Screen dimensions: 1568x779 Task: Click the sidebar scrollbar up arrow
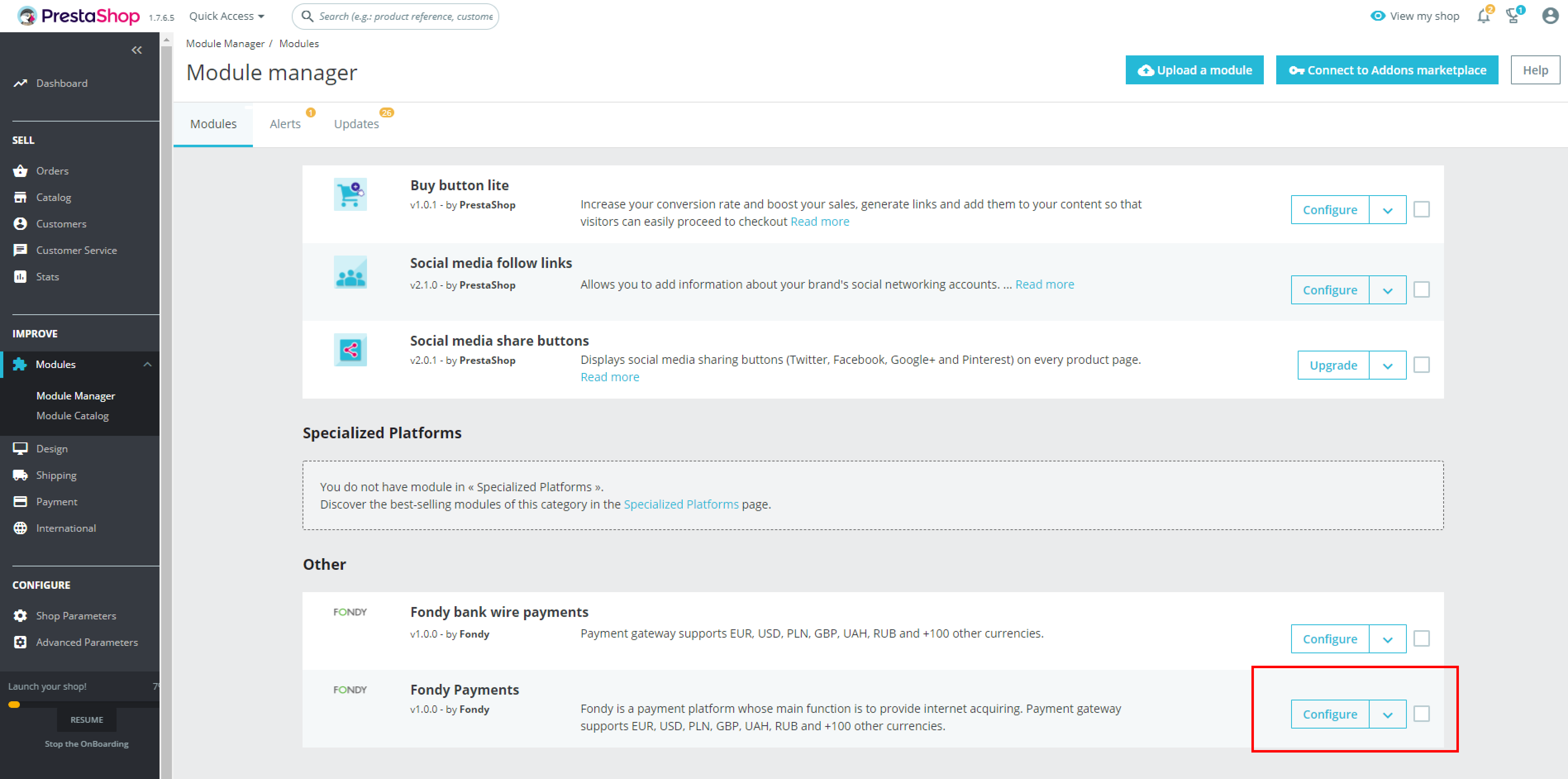[x=166, y=40]
